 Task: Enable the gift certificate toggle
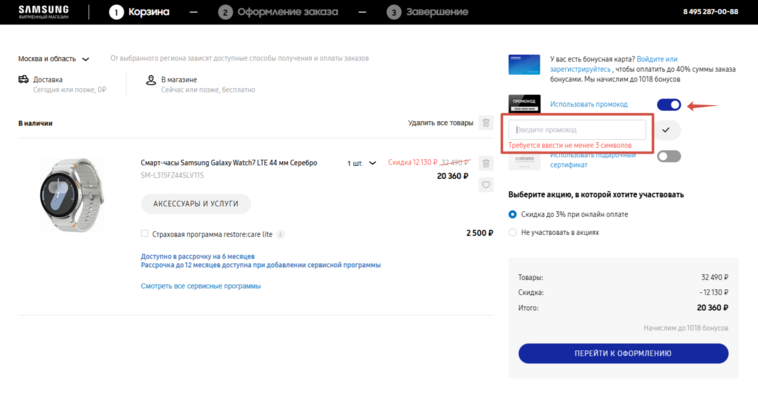pyautogui.click(x=669, y=156)
